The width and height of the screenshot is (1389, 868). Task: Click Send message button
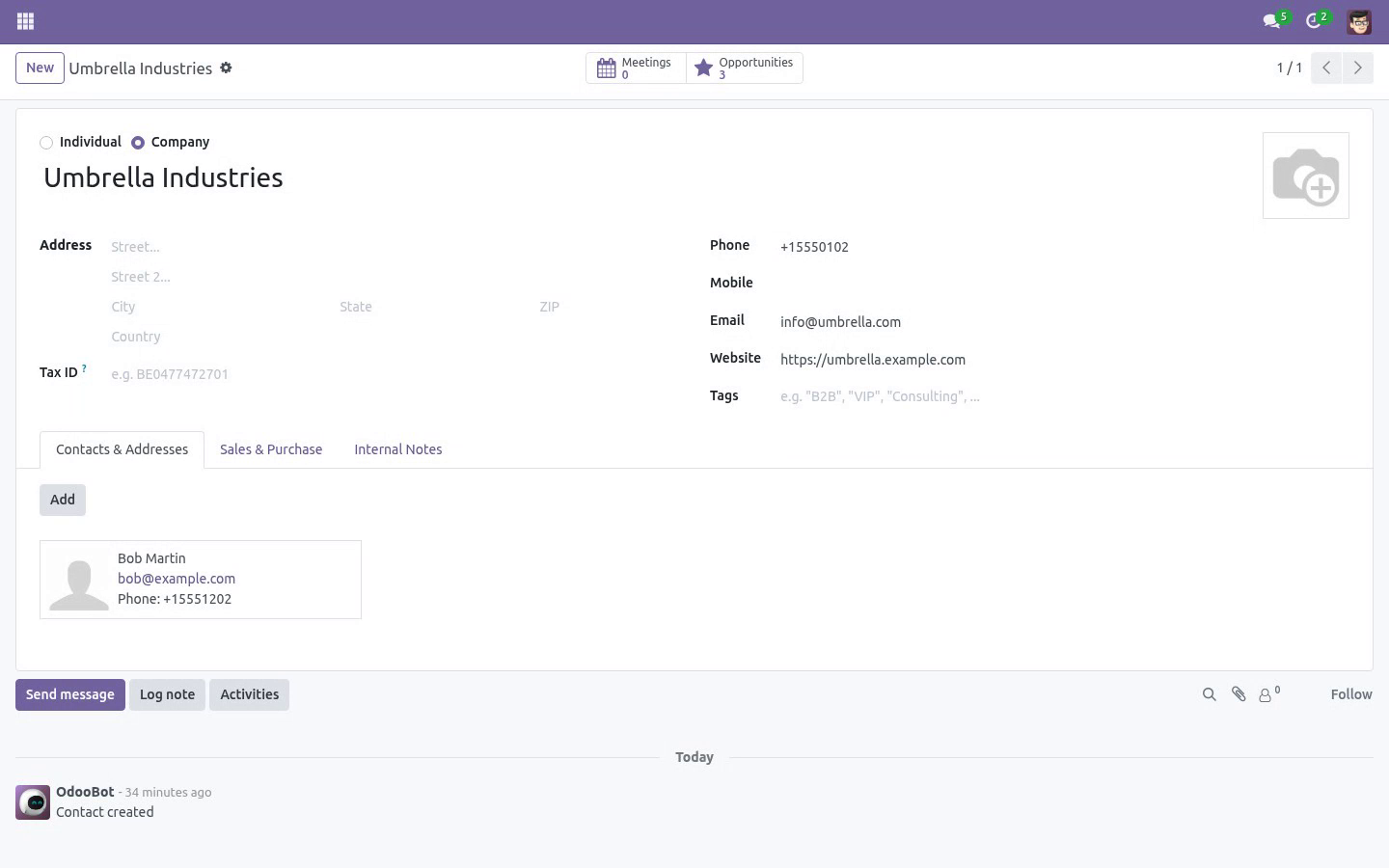coord(70,694)
